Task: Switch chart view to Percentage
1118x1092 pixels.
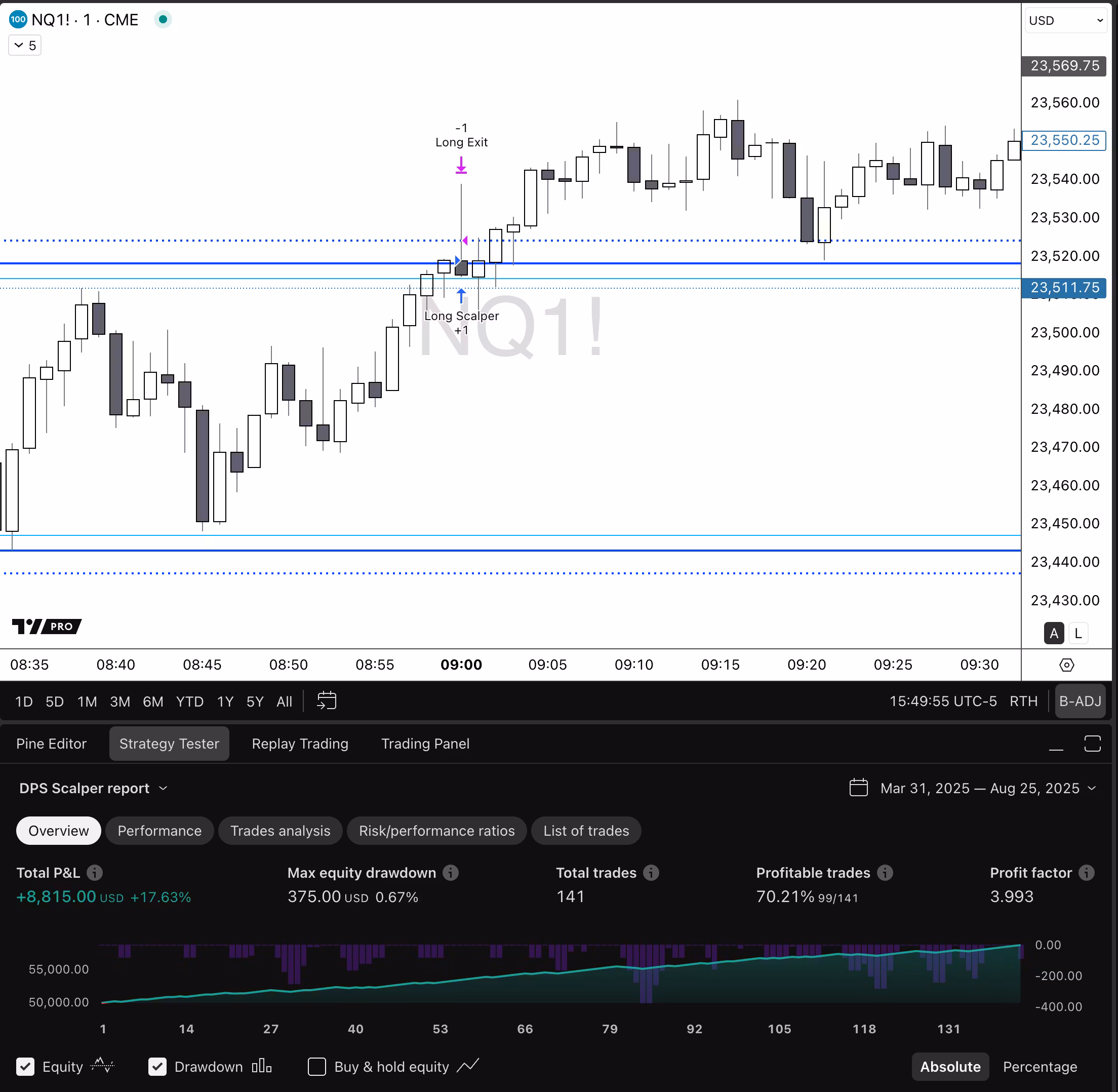Action: point(1040,1067)
